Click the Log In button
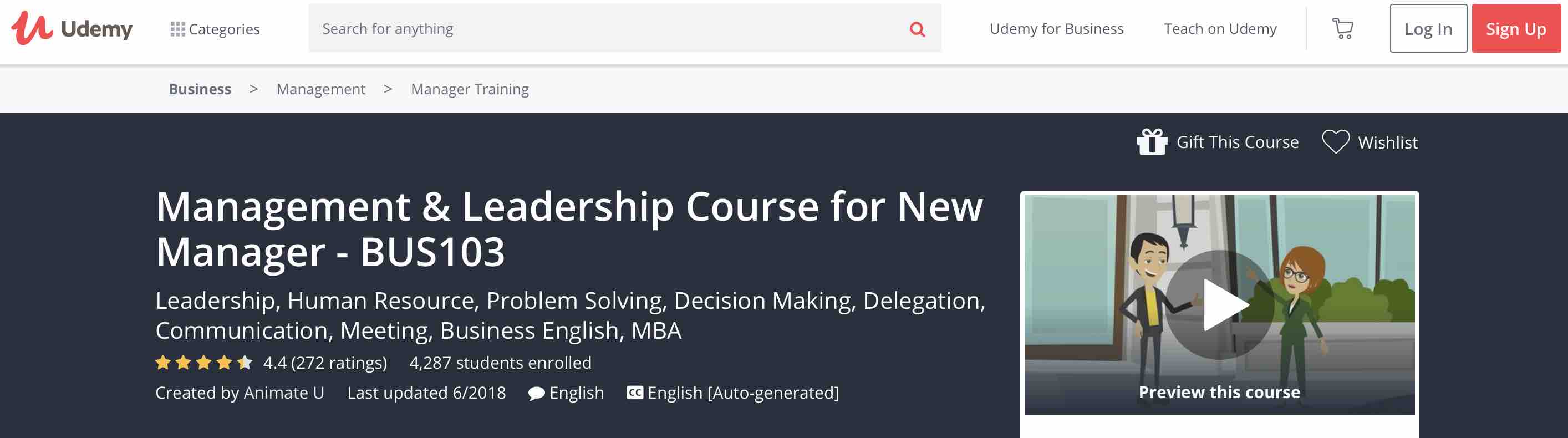The image size is (1568, 438). point(1428,29)
